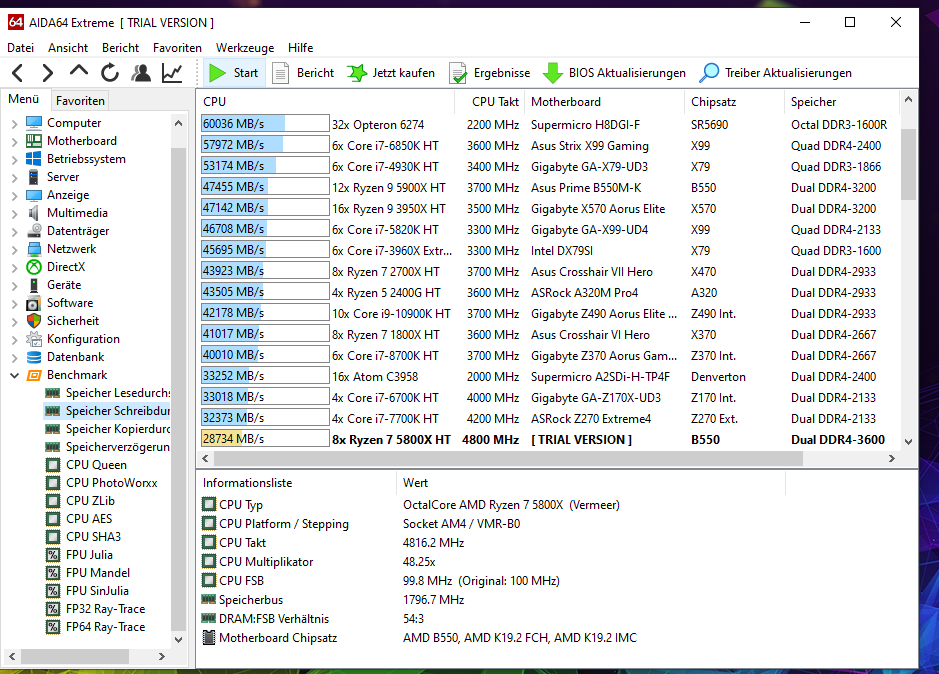Click BIOS Aktualisierungen button
Image resolution: width=939 pixels, height=674 pixels.
pos(614,73)
